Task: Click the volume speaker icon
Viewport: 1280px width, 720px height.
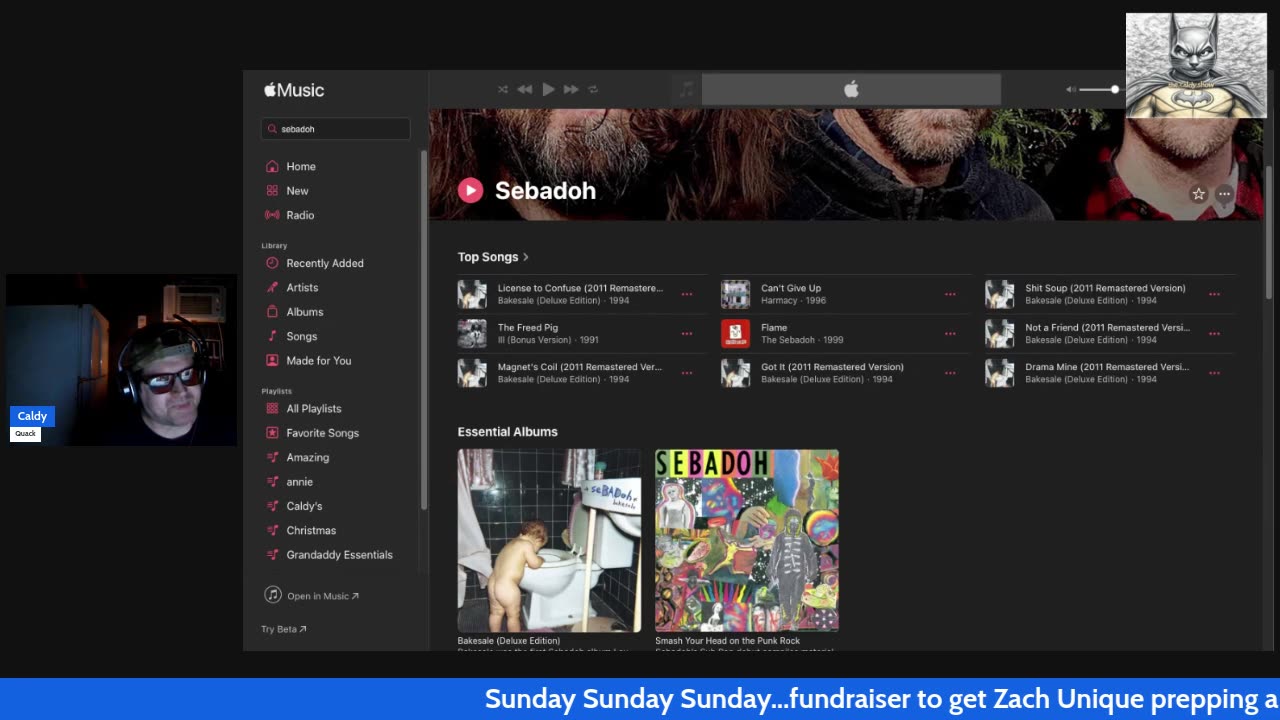Action: pyautogui.click(x=1071, y=89)
